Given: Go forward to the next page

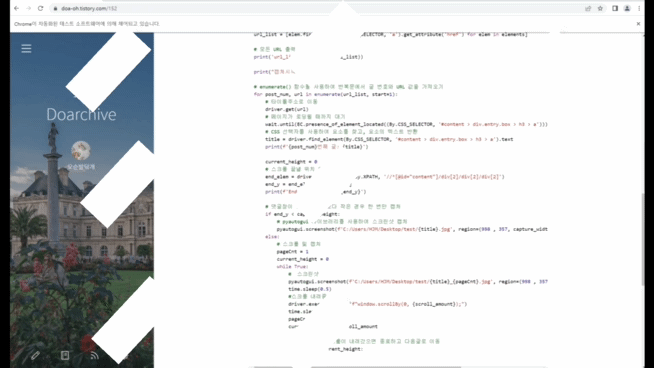Looking at the screenshot, I should pos(28,8).
